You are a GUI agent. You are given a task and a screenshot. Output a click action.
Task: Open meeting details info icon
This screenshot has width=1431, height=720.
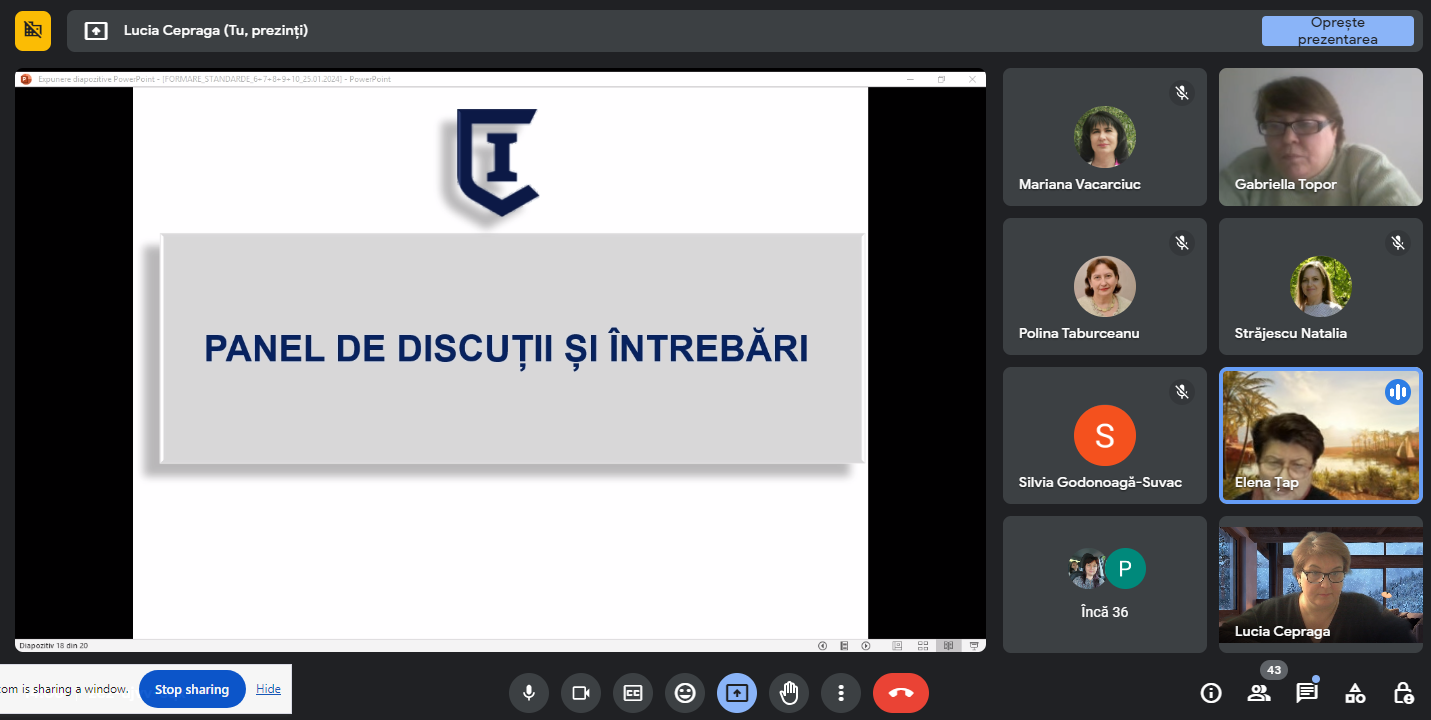pyautogui.click(x=1211, y=693)
